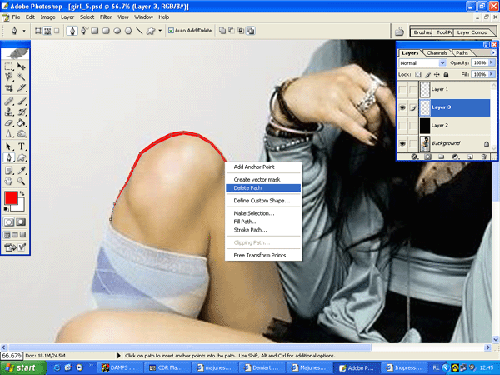Show Layer 2 visibility box
Viewport: 500px width, 375px height.
[x=403, y=126]
